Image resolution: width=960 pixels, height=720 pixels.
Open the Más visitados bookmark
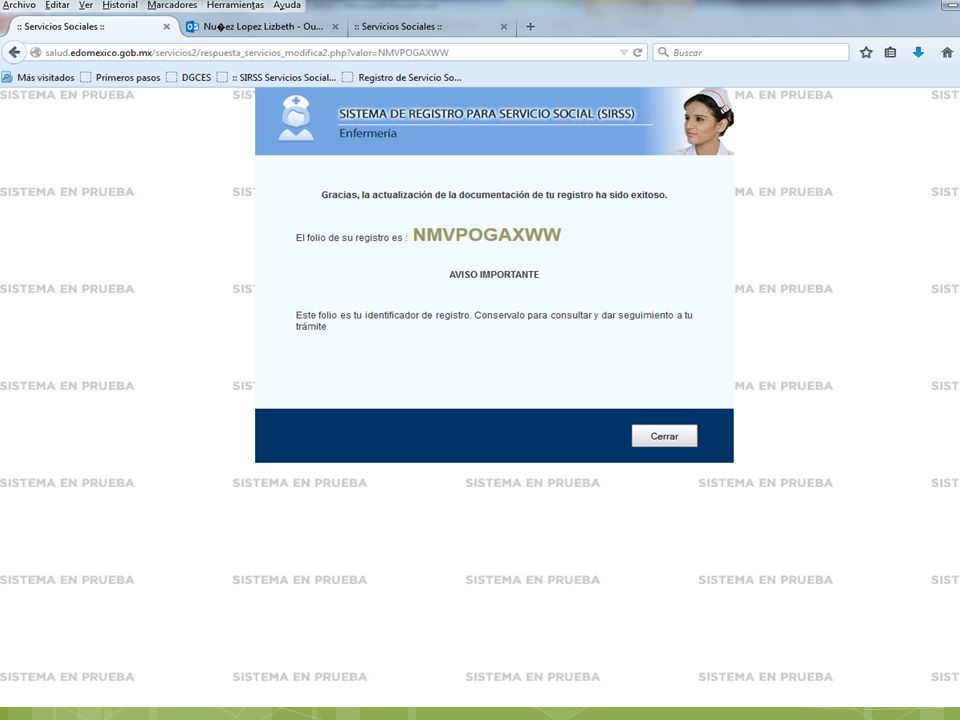click(x=38, y=78)
